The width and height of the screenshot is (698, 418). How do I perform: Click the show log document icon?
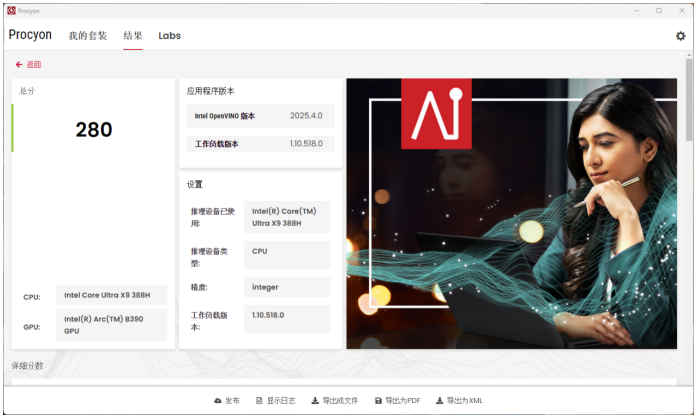[259, 401]
